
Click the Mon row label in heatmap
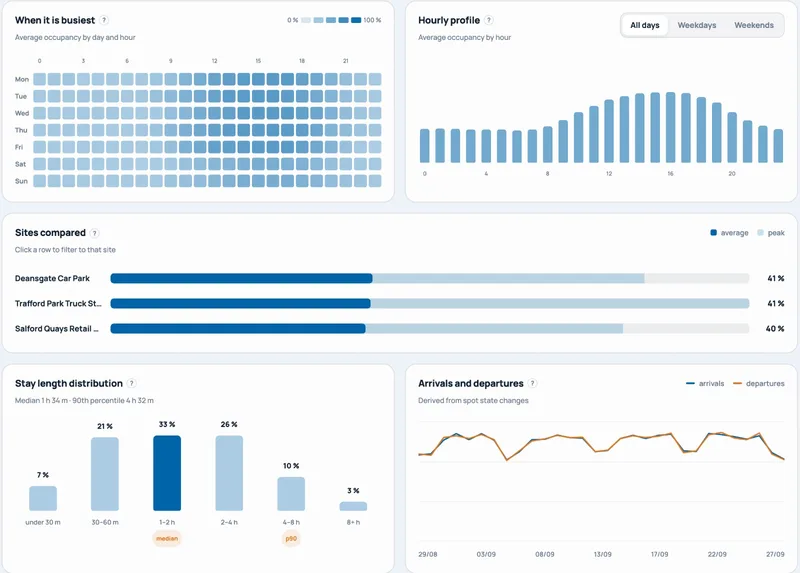point(22,80)
